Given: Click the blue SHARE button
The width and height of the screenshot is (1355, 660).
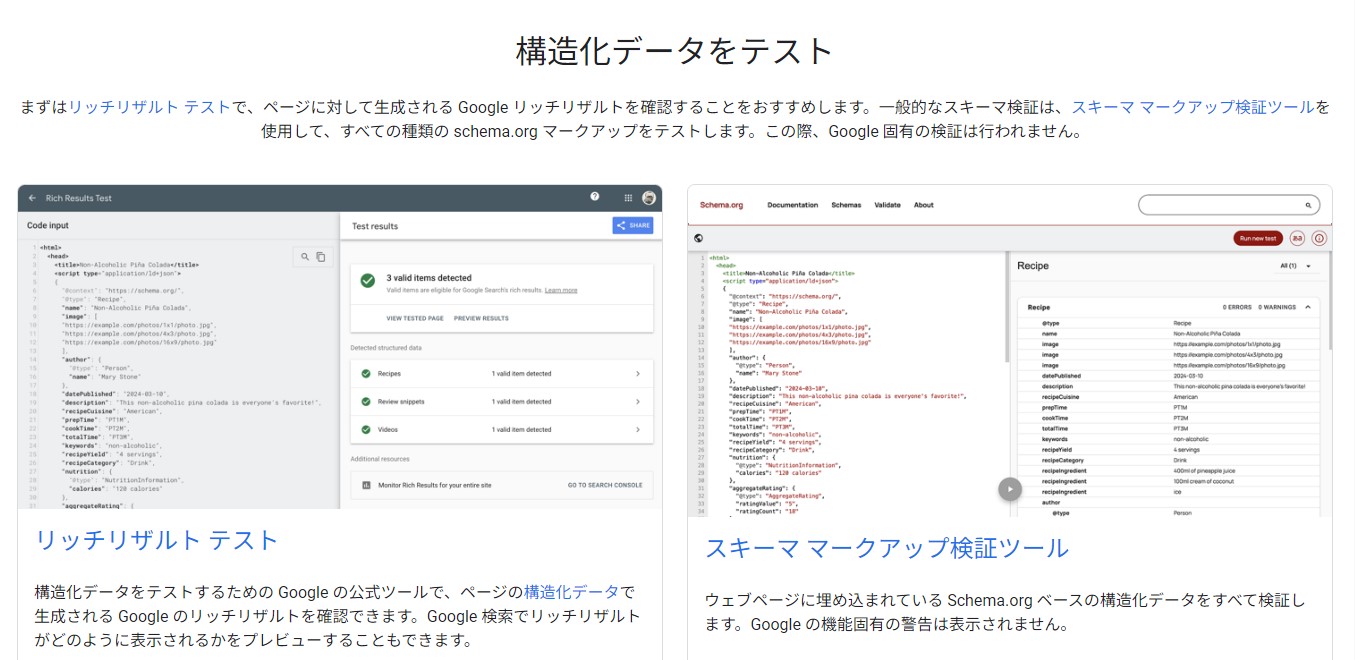Looking at the screenshot, I should click(633, 226).
